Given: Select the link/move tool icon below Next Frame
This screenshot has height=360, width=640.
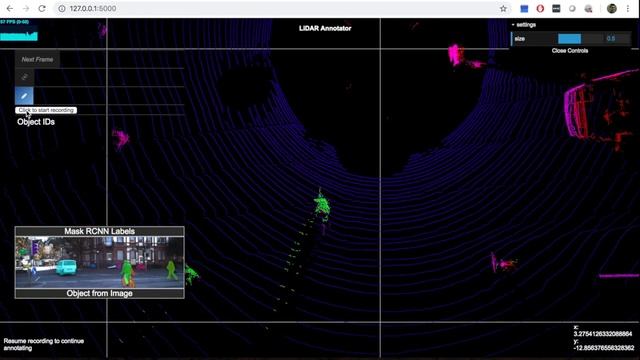Looking at the screenshot, I should pyautogui.click(x=24, y=77).
